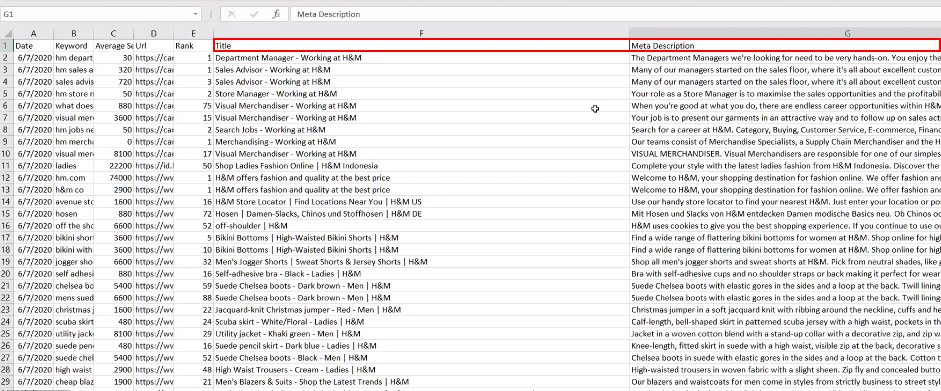This screenshot has width=941, height=391.
Task: Select rank cell with value 72
Action: [193, 213]
